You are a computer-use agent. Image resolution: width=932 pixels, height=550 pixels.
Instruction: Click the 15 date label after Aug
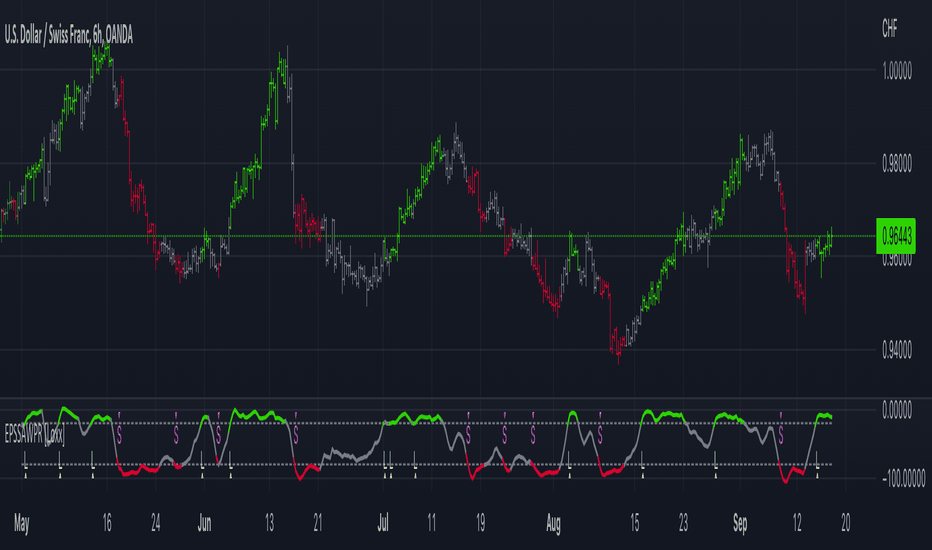(x=635, y=523)
